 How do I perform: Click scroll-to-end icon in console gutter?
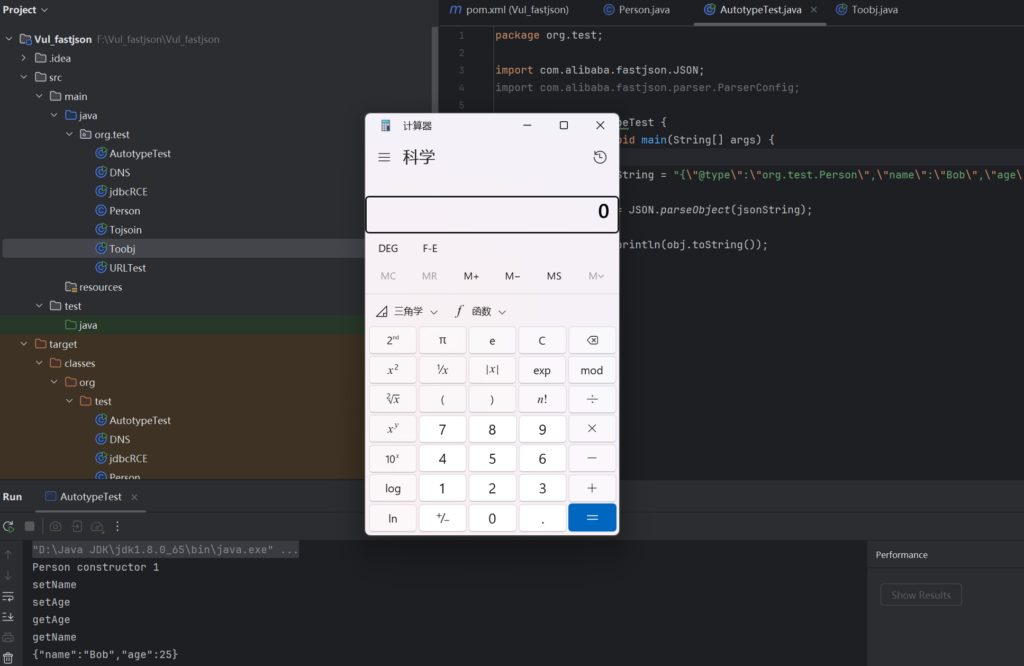click(8, 617)
